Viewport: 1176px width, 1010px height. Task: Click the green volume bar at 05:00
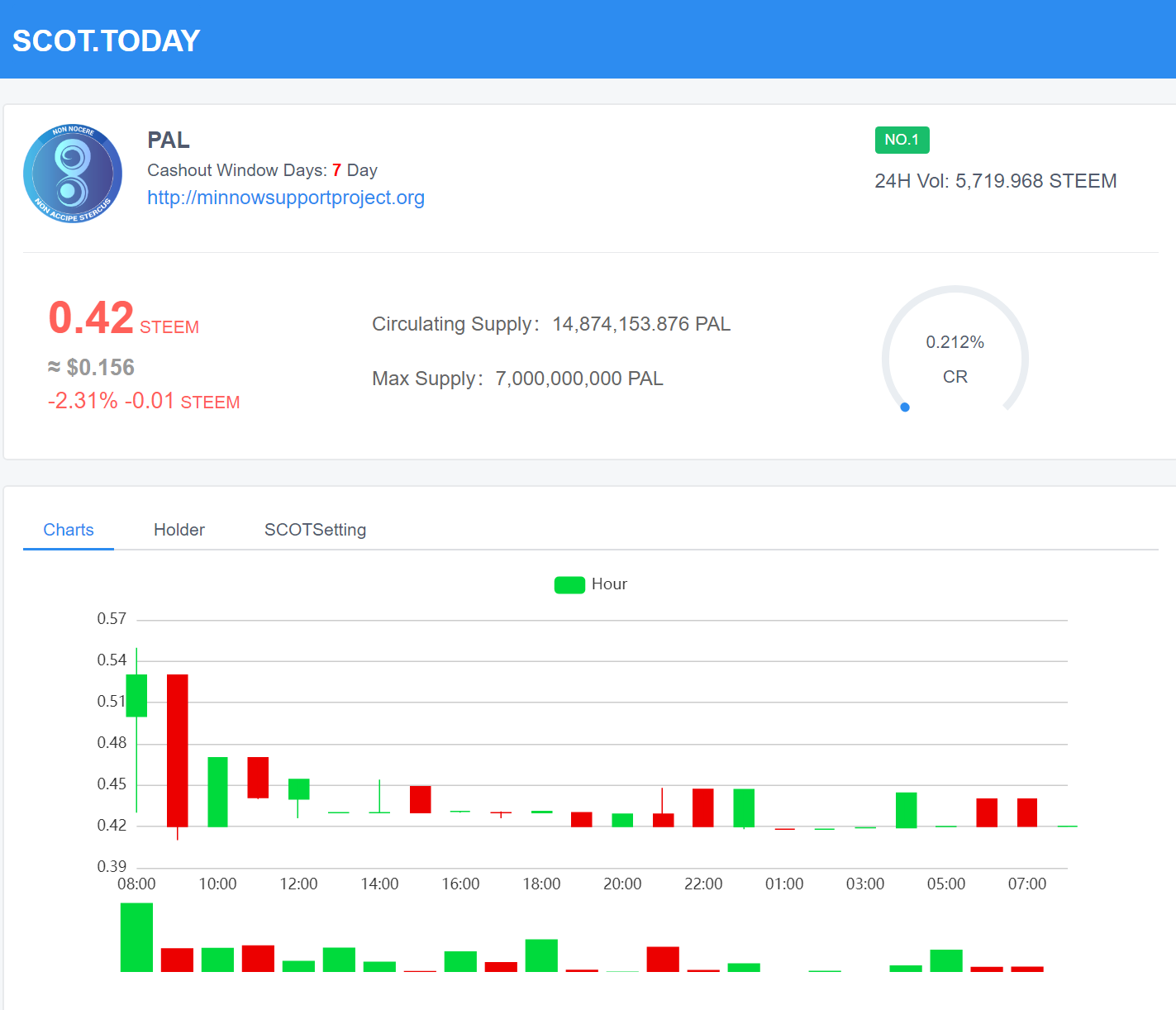946,960
